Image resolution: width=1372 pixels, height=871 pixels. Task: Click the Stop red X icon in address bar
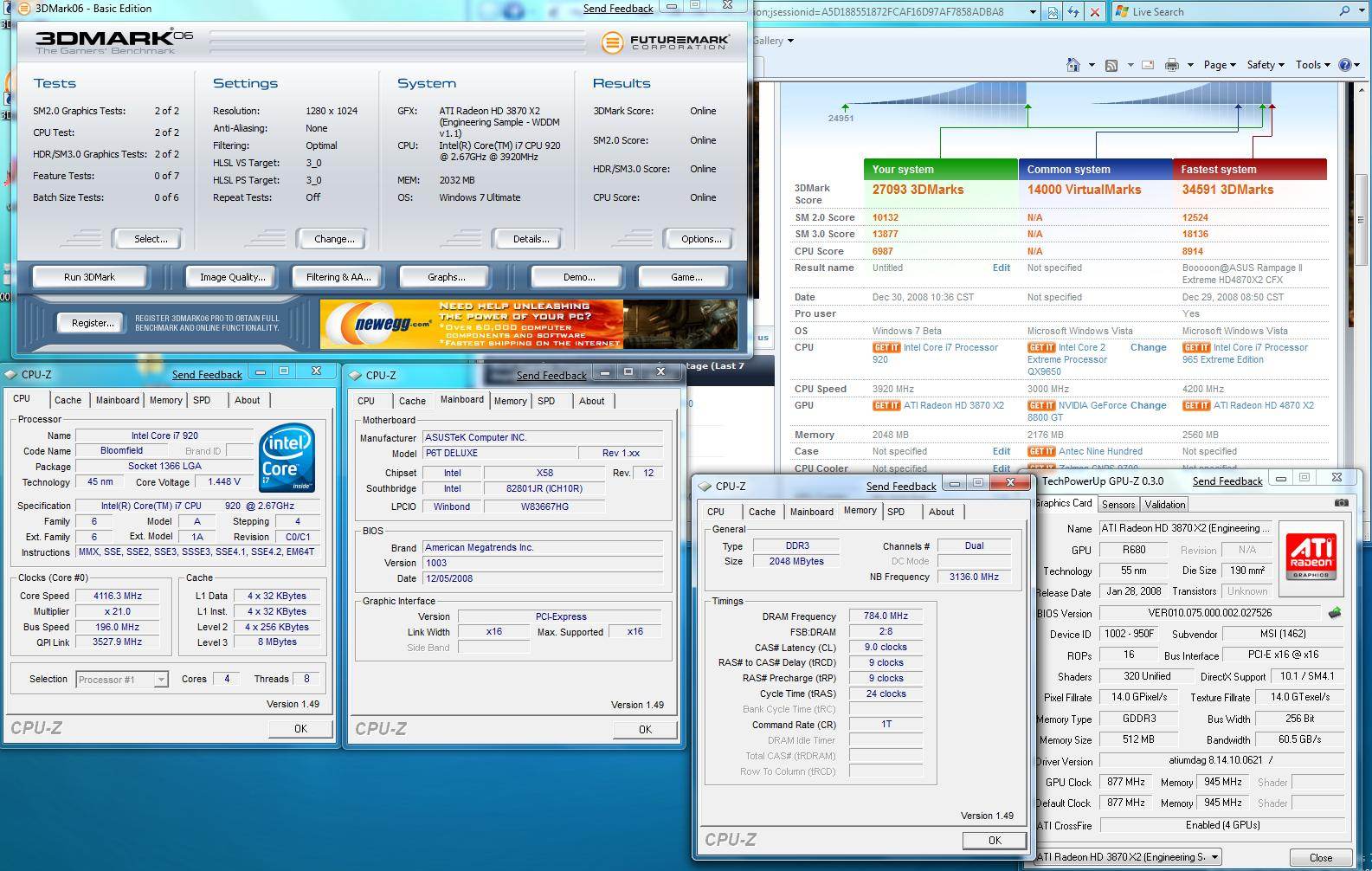(x=1094, y=12)
